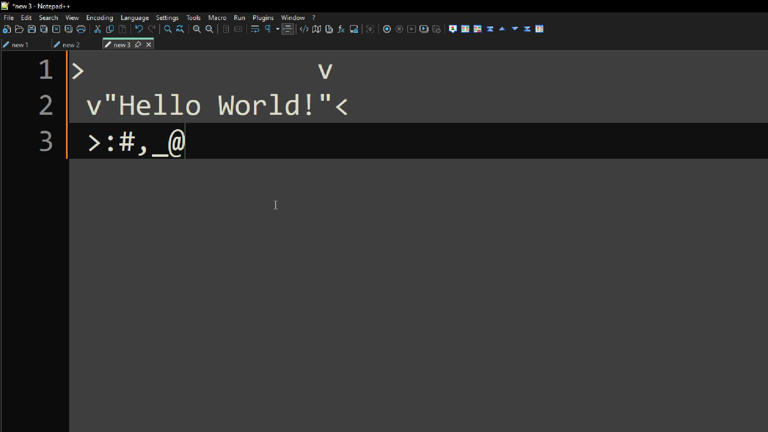
Task: Open the Language menu
Action: [135, 18]
